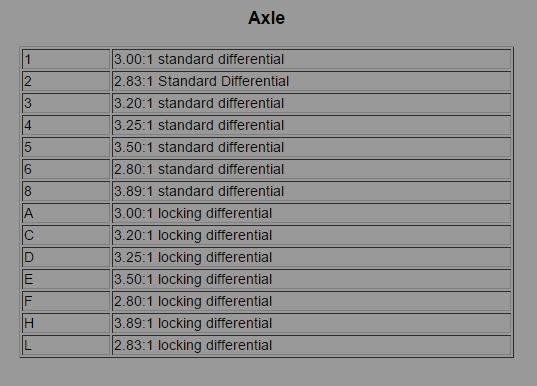Select the axle code 6 cell
The width and height of the screenshot is (537, 386).
[66, 169]
